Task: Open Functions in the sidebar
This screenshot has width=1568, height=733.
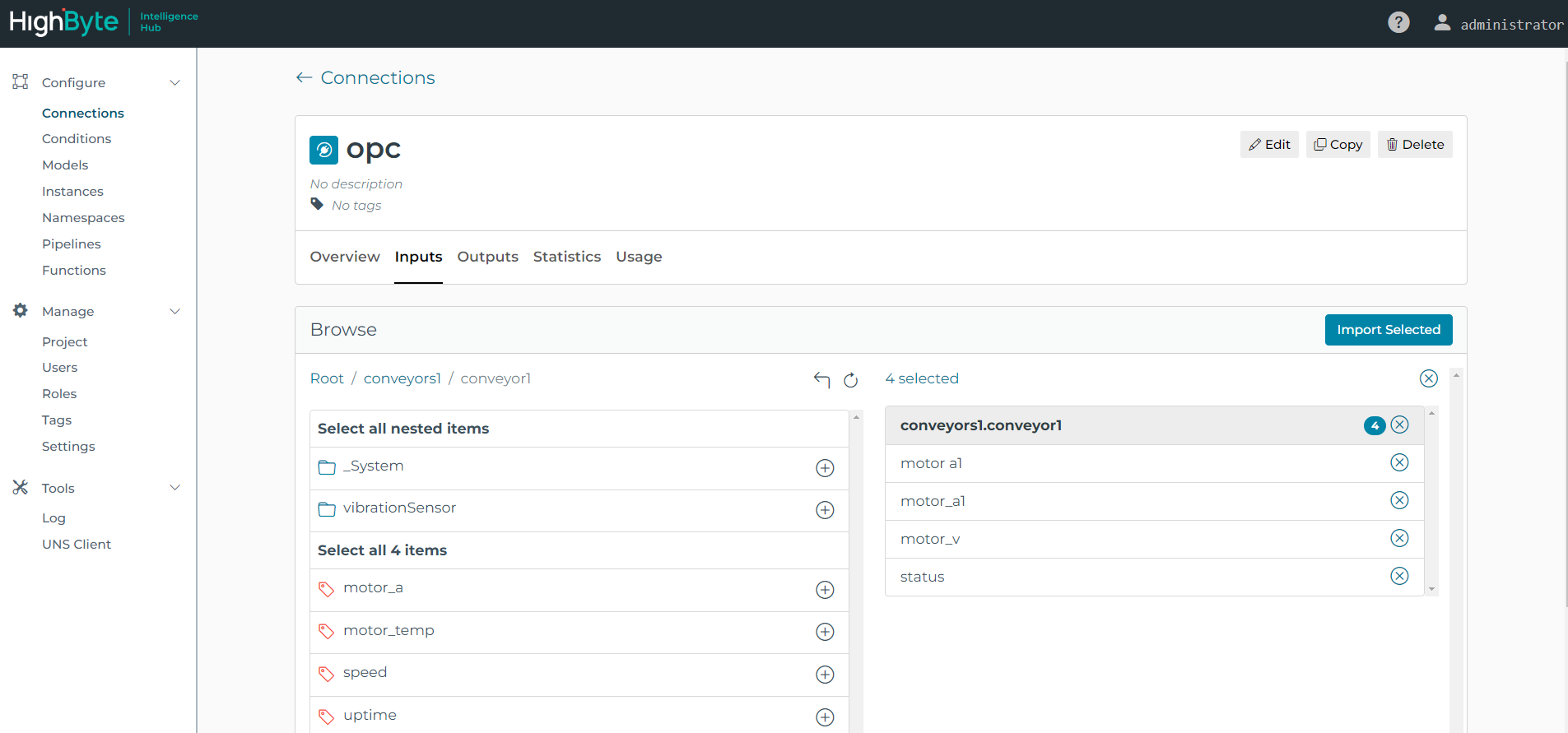Action: pos(74,270)
